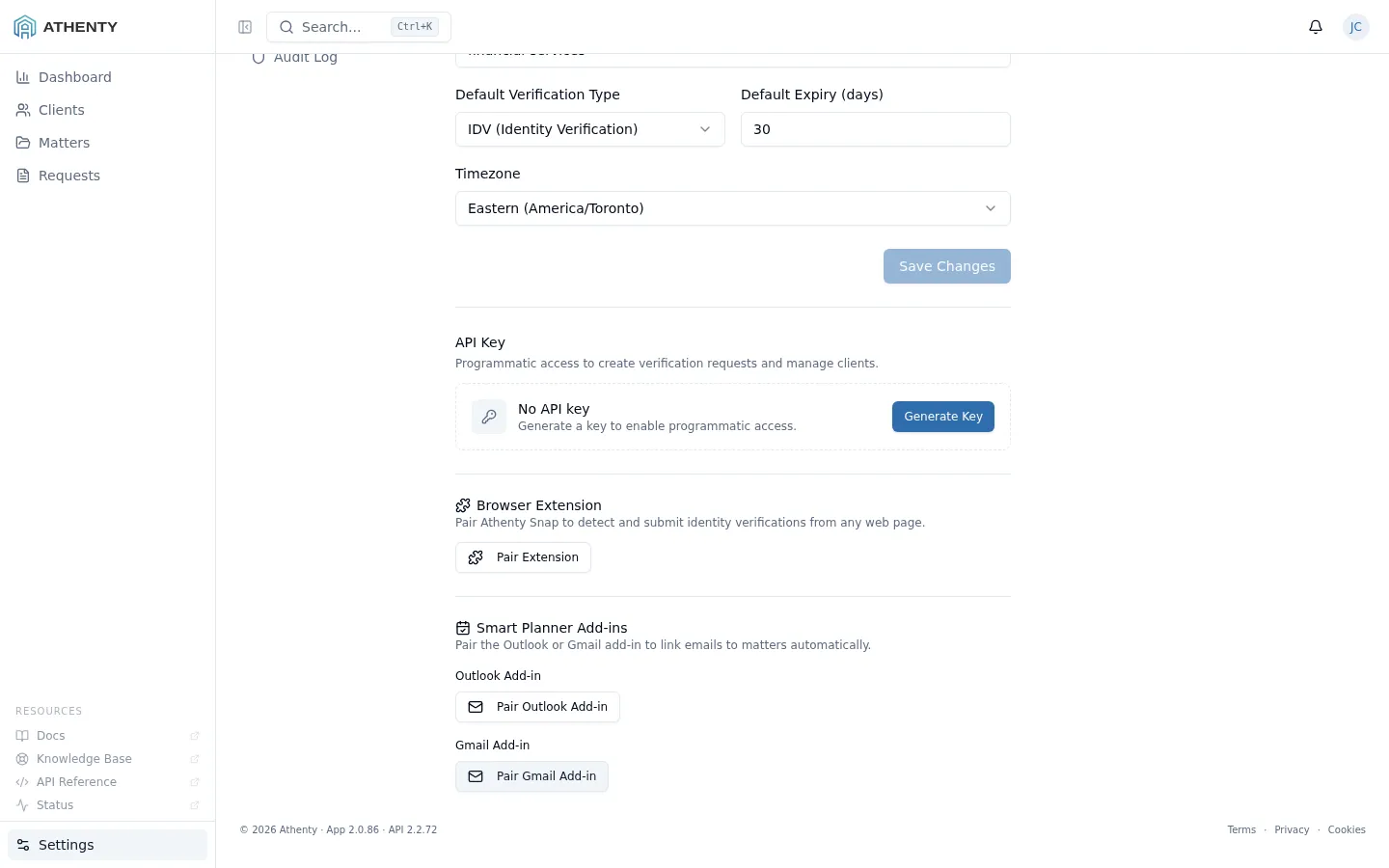Open the Matters page
The height and width of the screenshot is (868, 1389).
point(107,143)
